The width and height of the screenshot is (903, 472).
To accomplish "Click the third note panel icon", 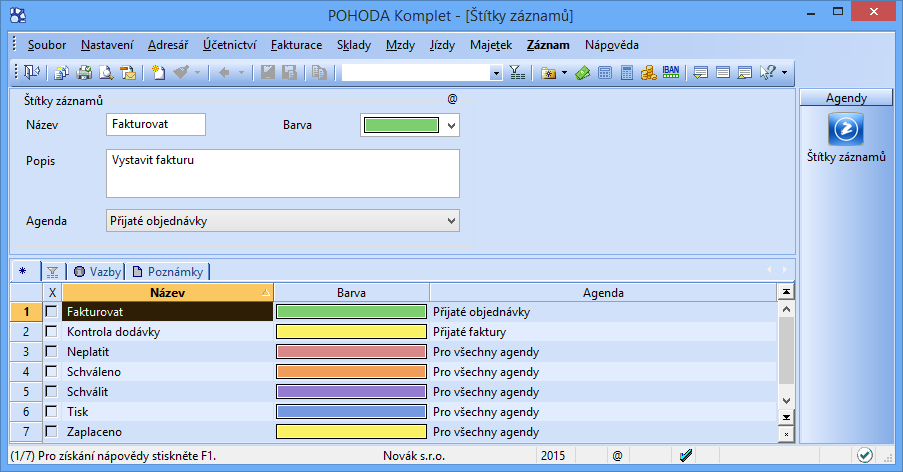I will [745, 73].
